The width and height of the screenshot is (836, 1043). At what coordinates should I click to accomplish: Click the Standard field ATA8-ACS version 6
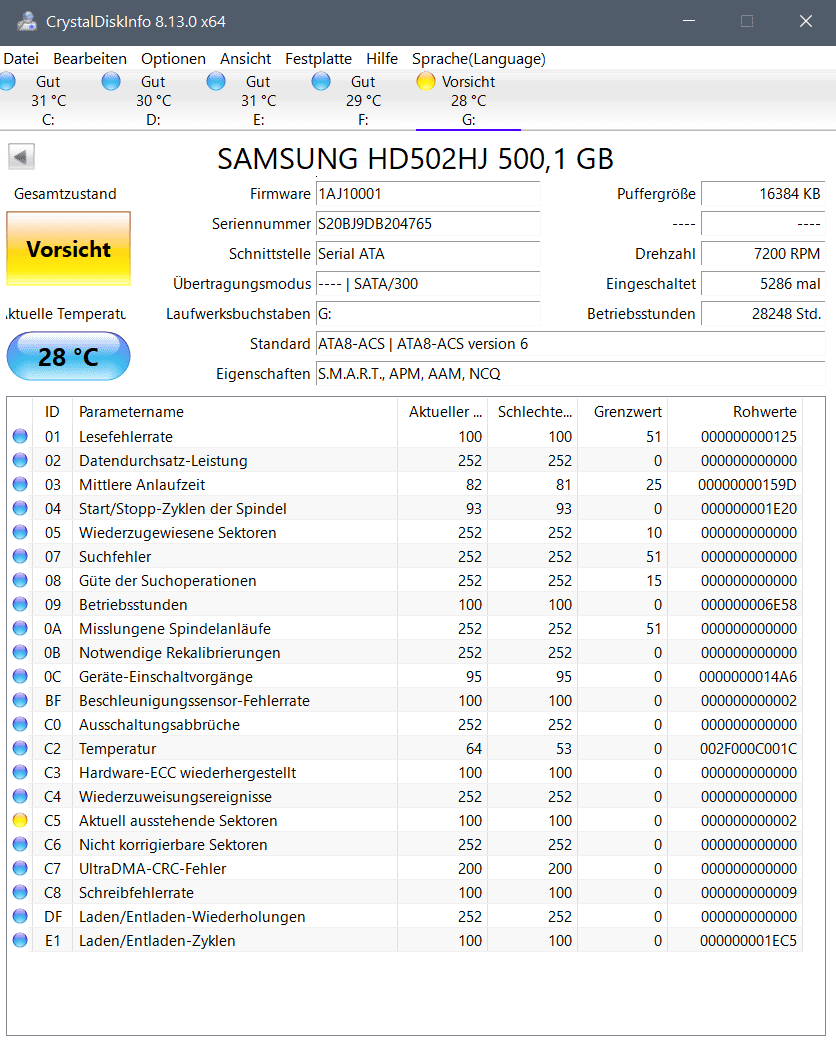click(571, 344)
